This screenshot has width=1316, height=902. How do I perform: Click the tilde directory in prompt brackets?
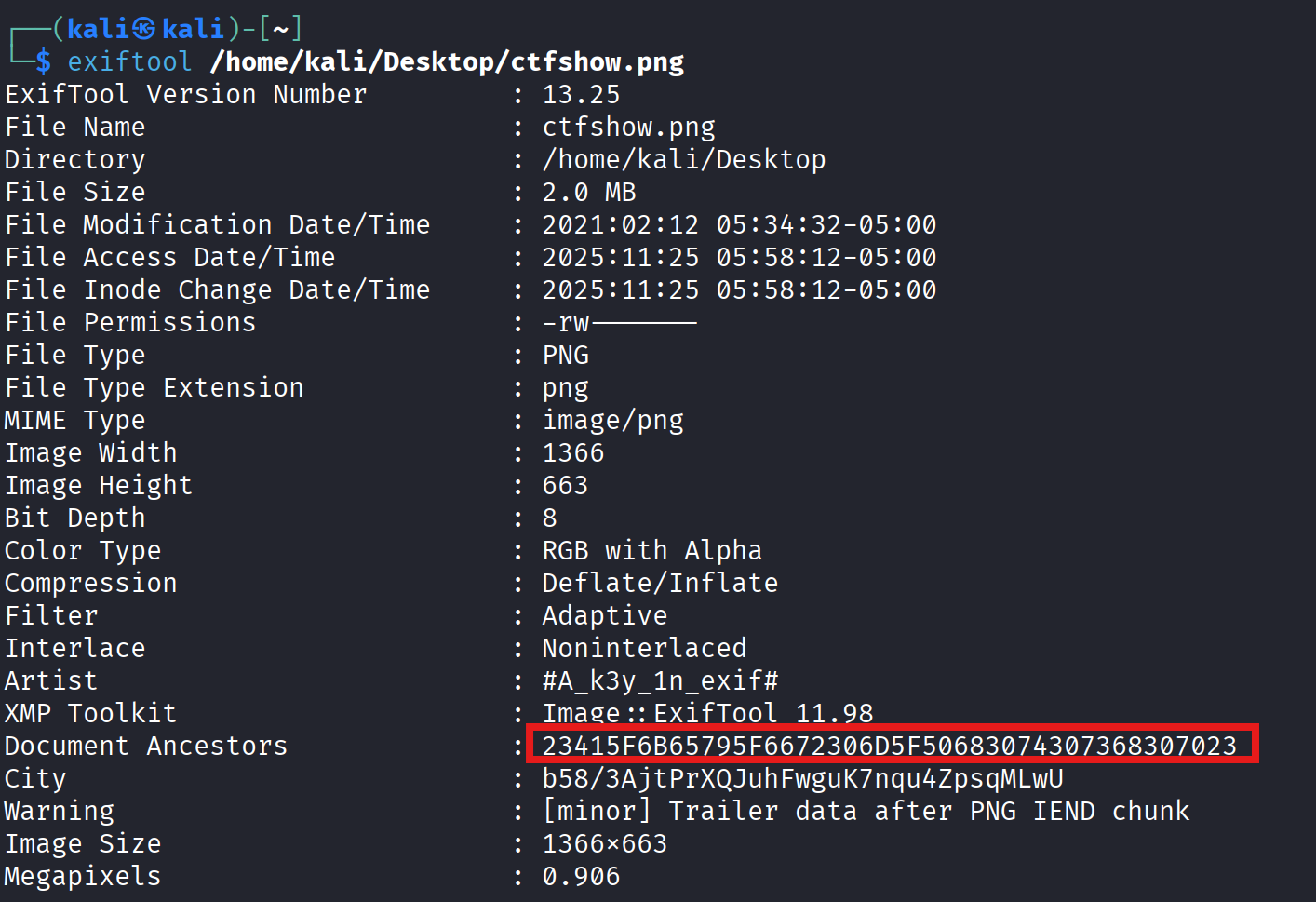tap(279, 30)
